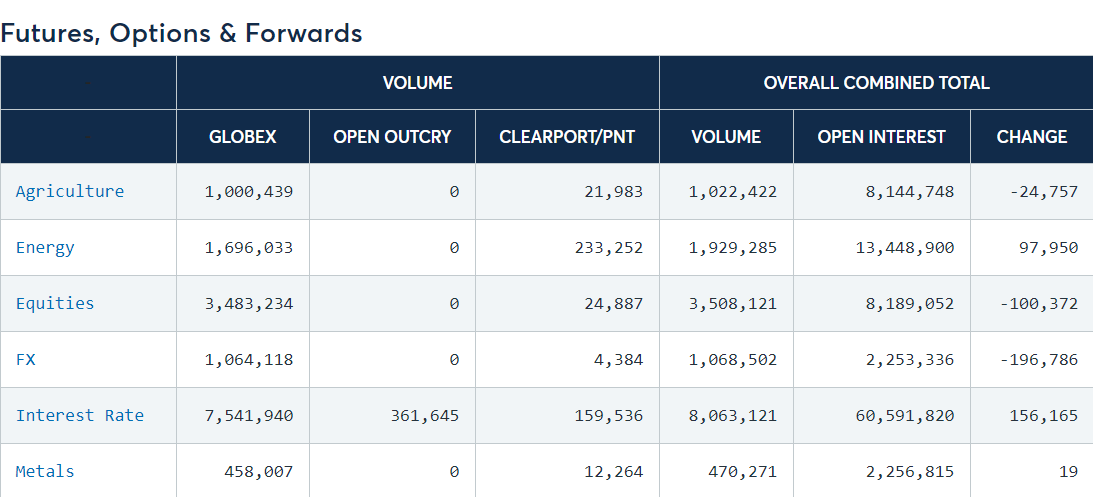Select Interest Rate total volume 8,063,121

point(733,415)
